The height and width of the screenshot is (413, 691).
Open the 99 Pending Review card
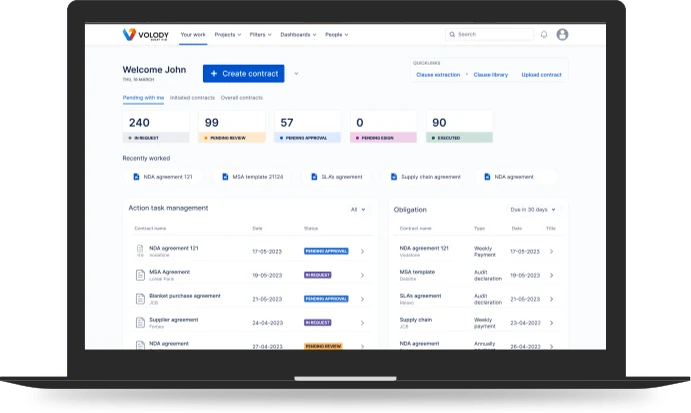coord(232,127)
